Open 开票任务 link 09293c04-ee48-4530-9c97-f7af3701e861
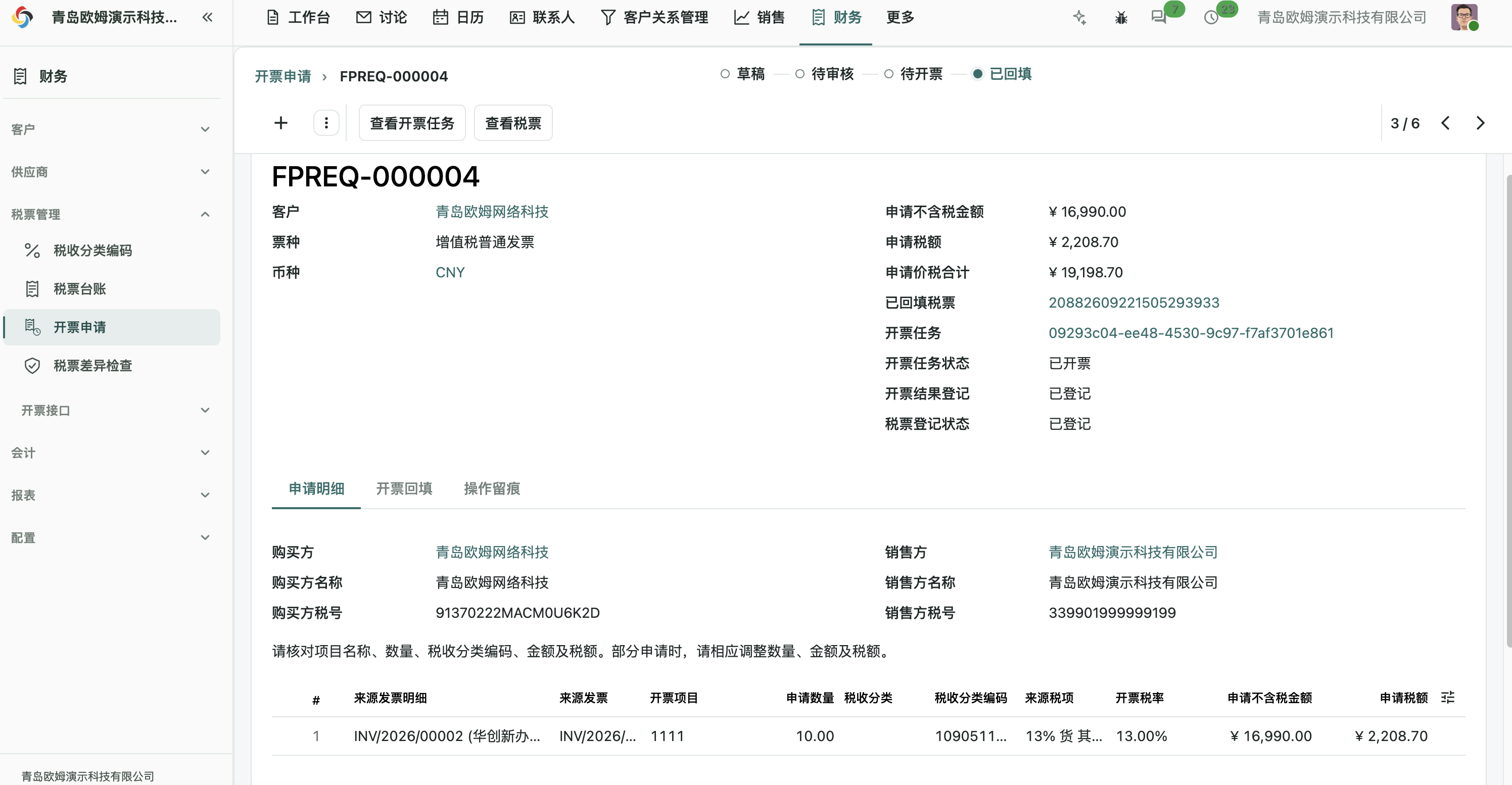 point(1191,333)
